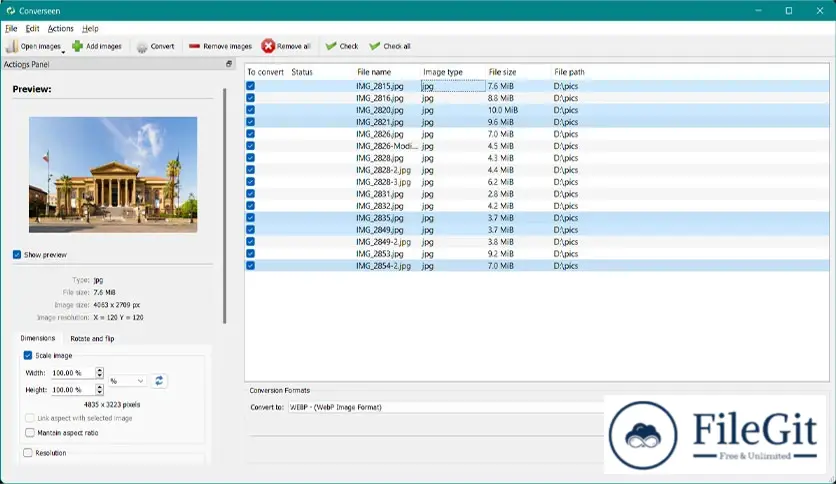Image resolution: width=836 pixels, height=484 pixels.
Task: Select the IMG_2832.jpg file name
Action: coord(380,206)
